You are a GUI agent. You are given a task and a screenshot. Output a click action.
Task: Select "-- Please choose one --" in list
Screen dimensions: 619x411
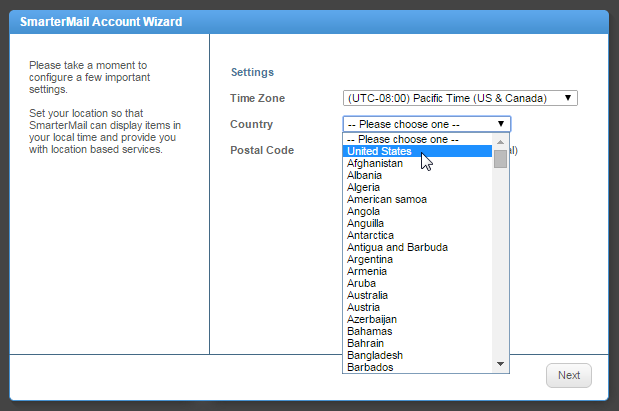coord(418,139)
